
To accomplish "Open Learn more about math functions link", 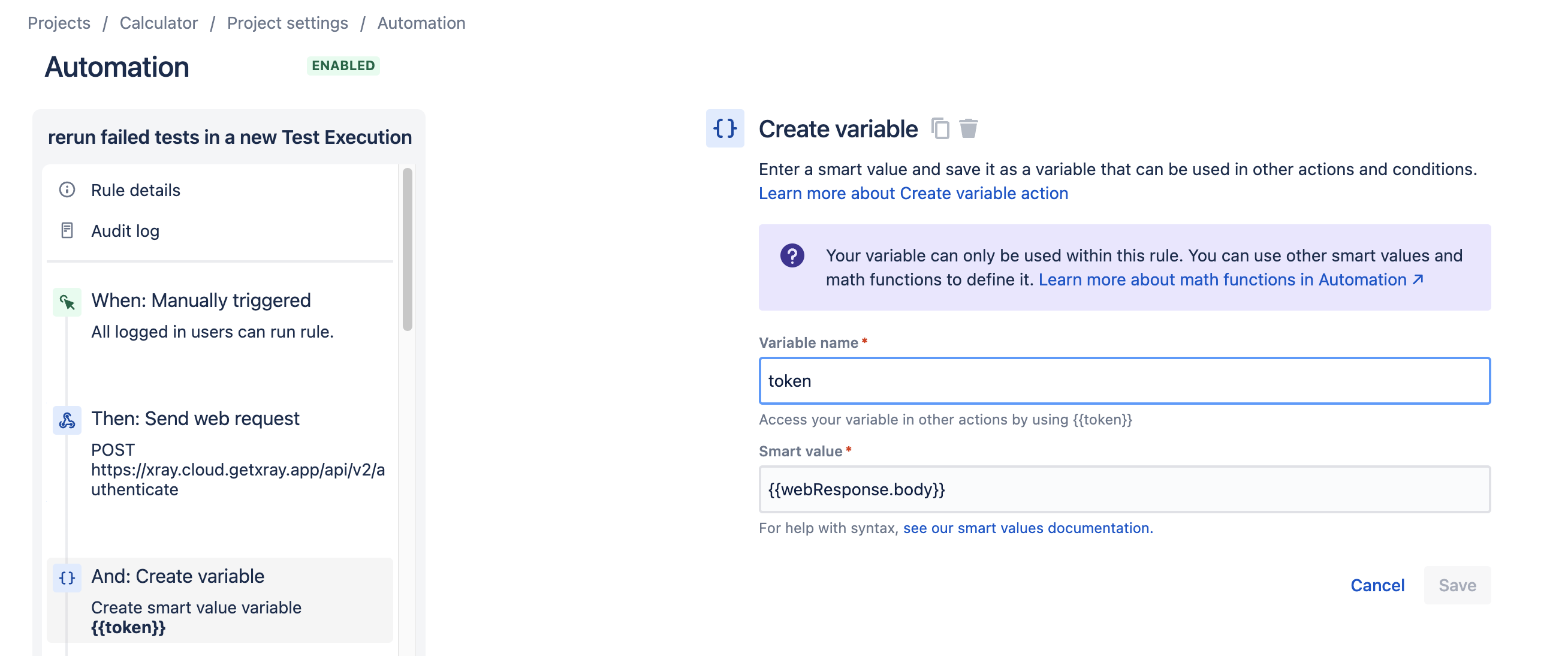I will (1231, 279).
